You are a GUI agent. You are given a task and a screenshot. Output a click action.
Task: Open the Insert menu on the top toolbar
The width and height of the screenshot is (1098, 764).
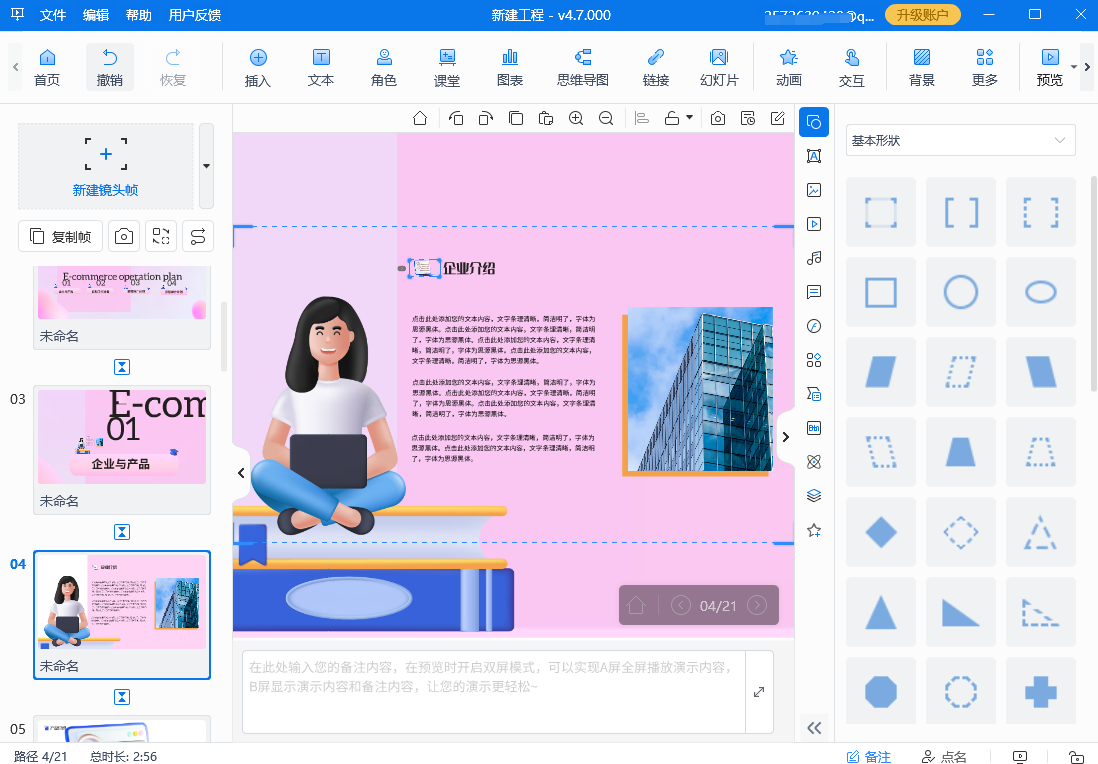(257, 67)
